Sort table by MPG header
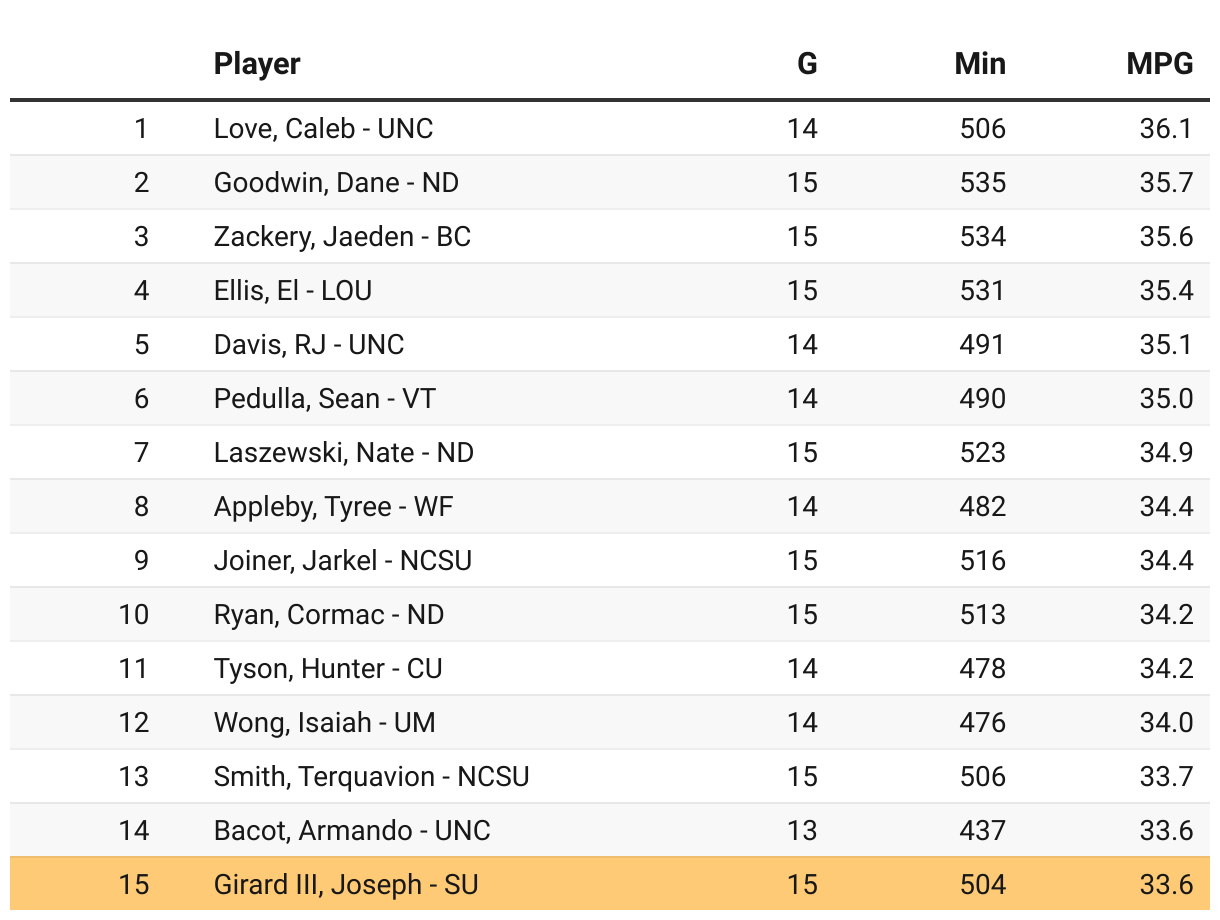Image resolution: width=1220 pixels, height=920 pixels. (x=1159, y=64)
